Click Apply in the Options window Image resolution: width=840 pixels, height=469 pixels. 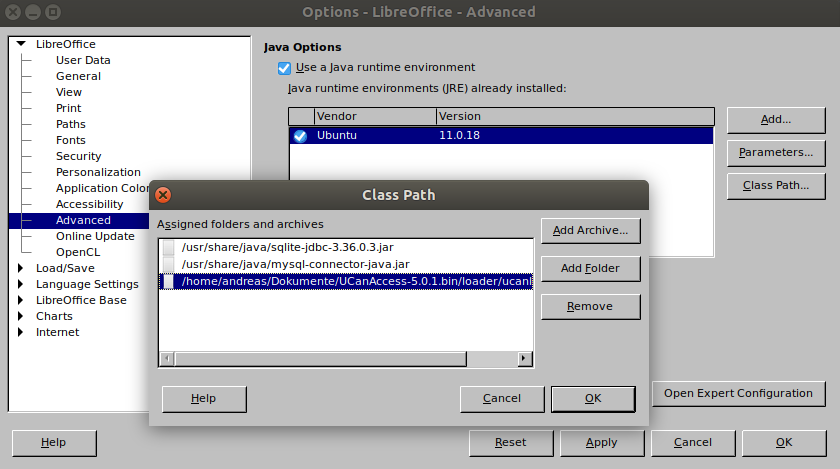(602, 443)
